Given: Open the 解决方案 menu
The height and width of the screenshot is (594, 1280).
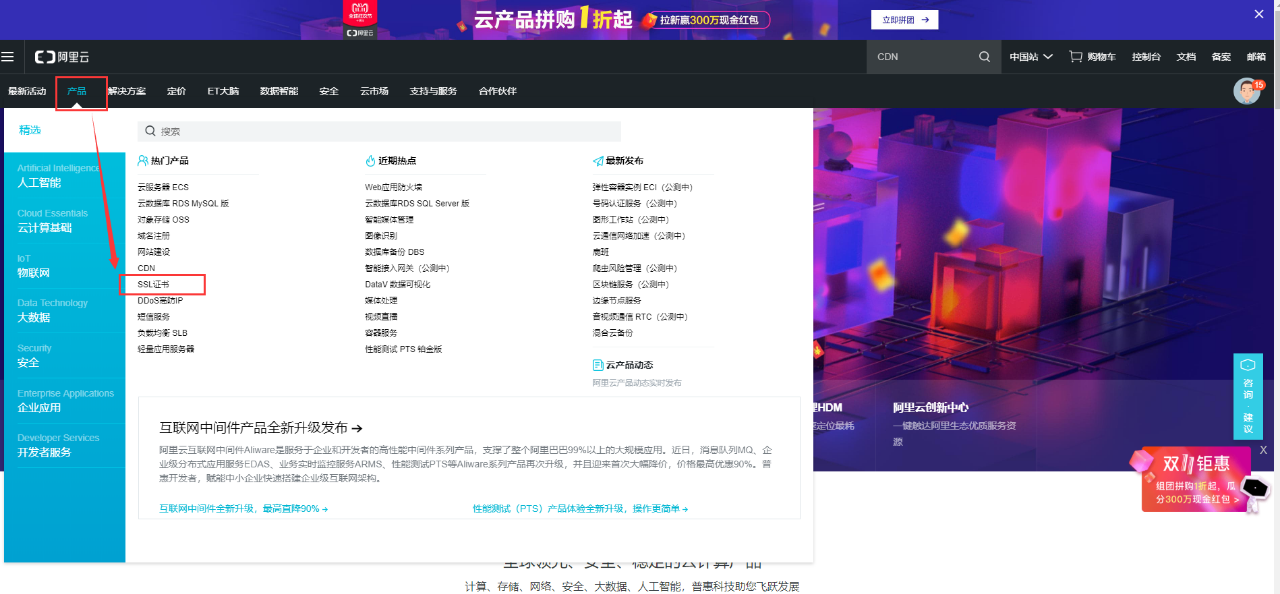Looking at the screenshot, I should [x=127, y=91].
